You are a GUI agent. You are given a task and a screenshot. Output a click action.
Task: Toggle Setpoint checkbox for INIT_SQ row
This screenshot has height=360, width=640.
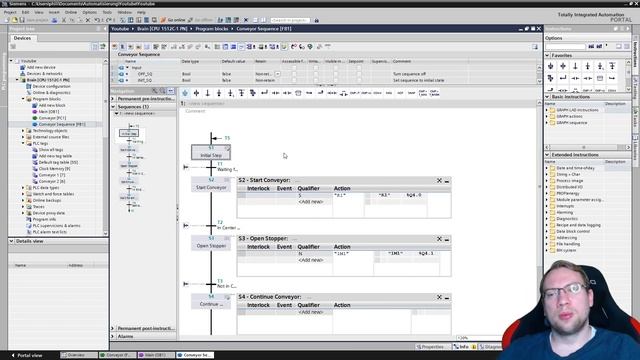click(x=359, y=80)
